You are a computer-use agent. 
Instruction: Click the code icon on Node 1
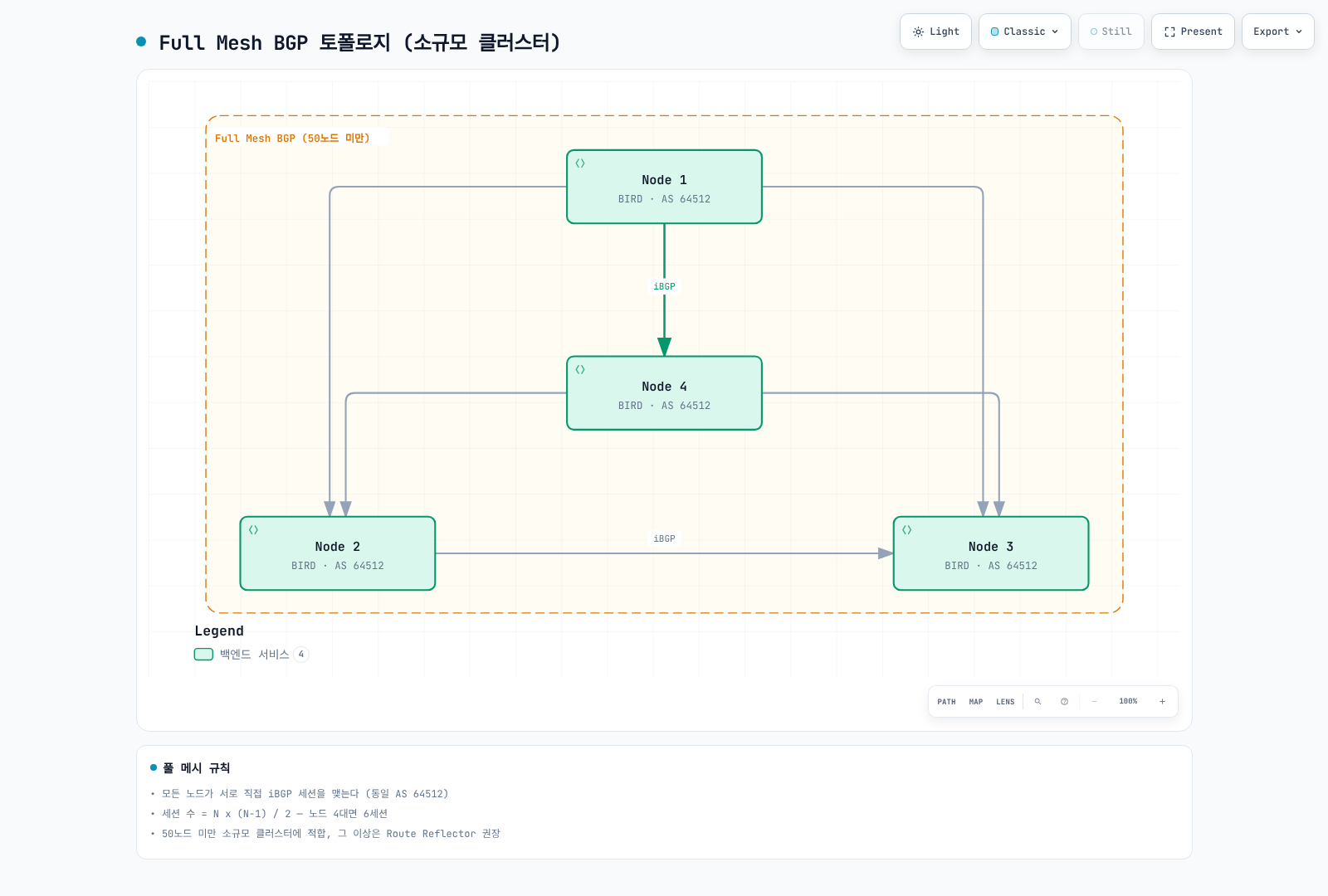point(580,163)
